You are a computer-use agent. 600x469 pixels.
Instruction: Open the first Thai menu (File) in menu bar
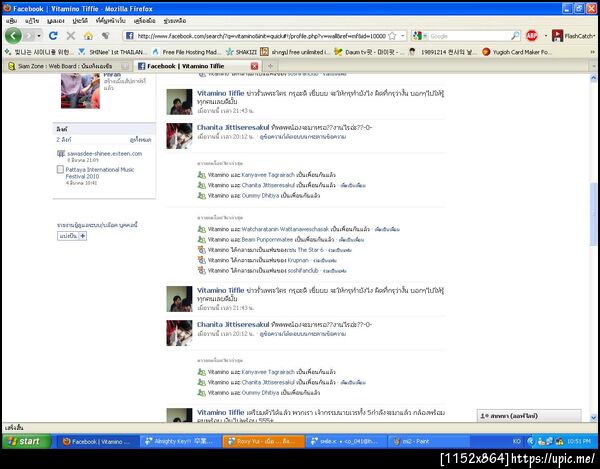[x=11, y=21]
